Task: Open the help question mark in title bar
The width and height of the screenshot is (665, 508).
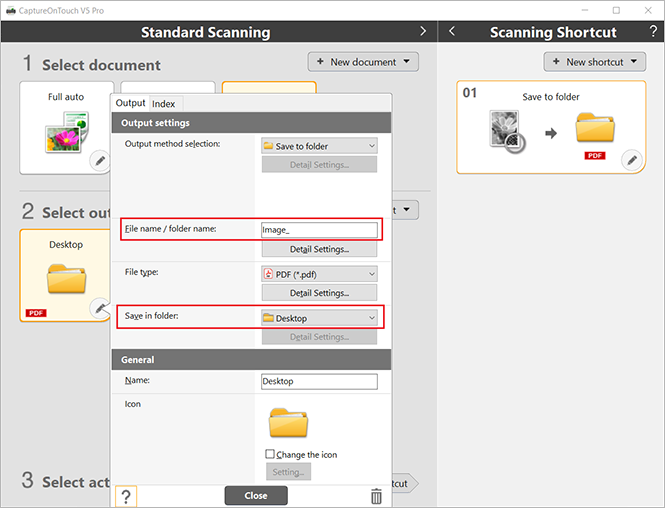Action: coord(653,31)
